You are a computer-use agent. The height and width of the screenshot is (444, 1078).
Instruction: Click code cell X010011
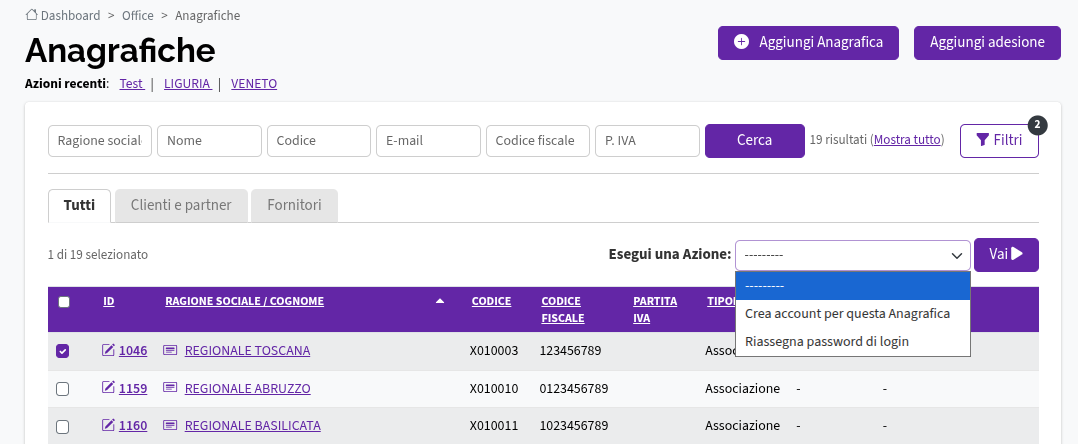494,425
